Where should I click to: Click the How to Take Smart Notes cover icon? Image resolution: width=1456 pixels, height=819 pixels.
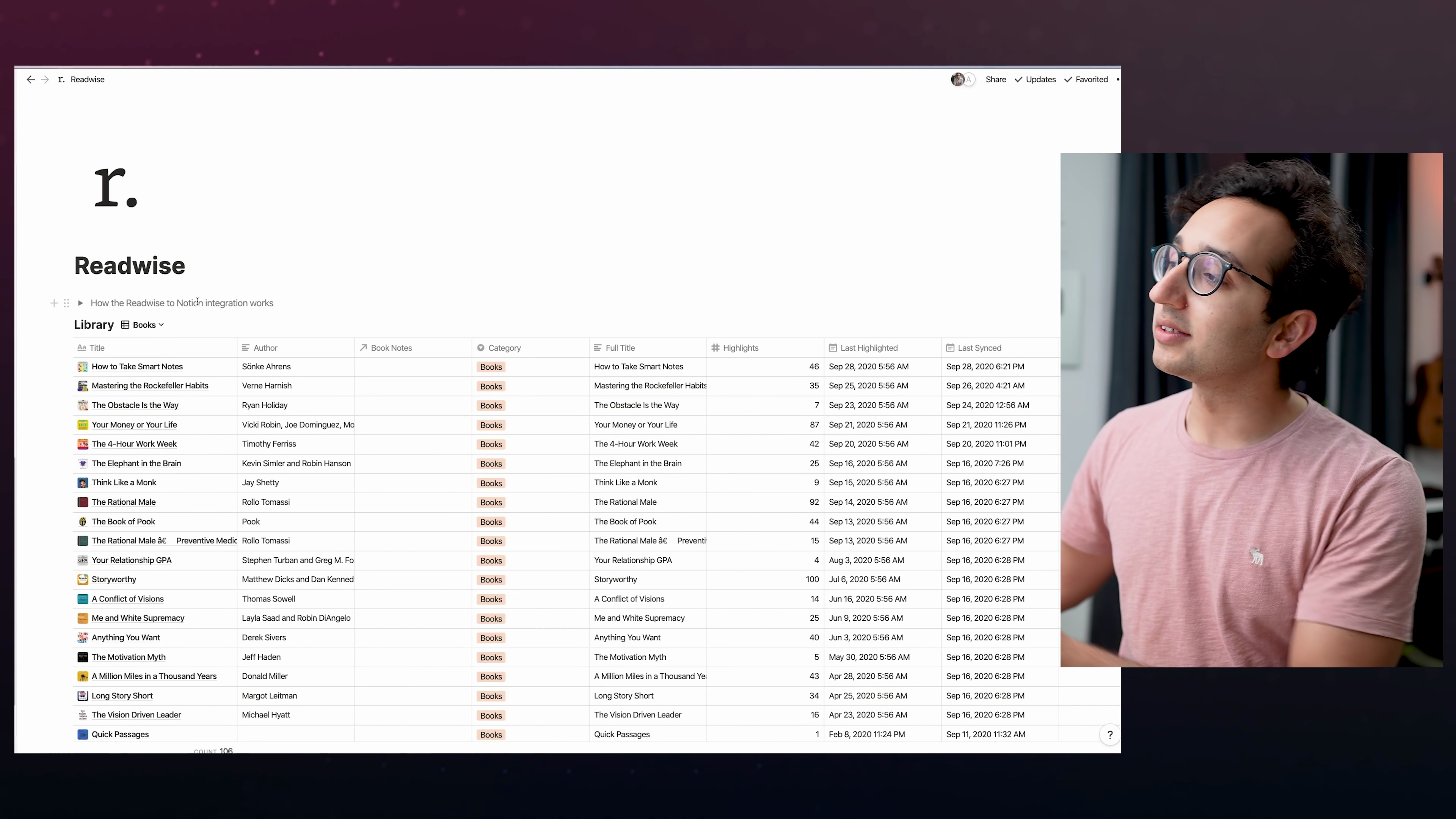point(83,367)
